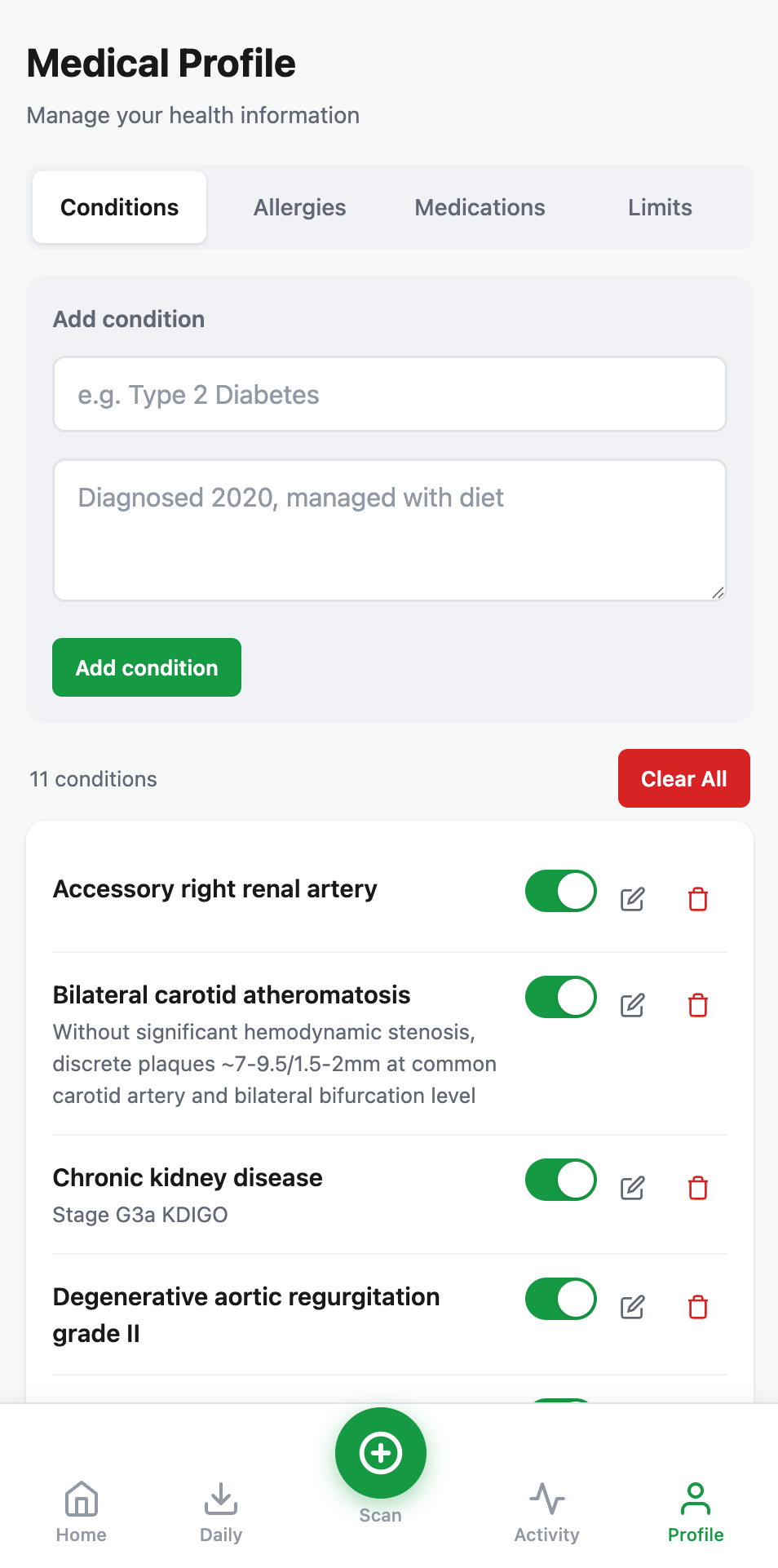Switch to the Limits tab
The image size is (778, 1568).
coord(660,207)
